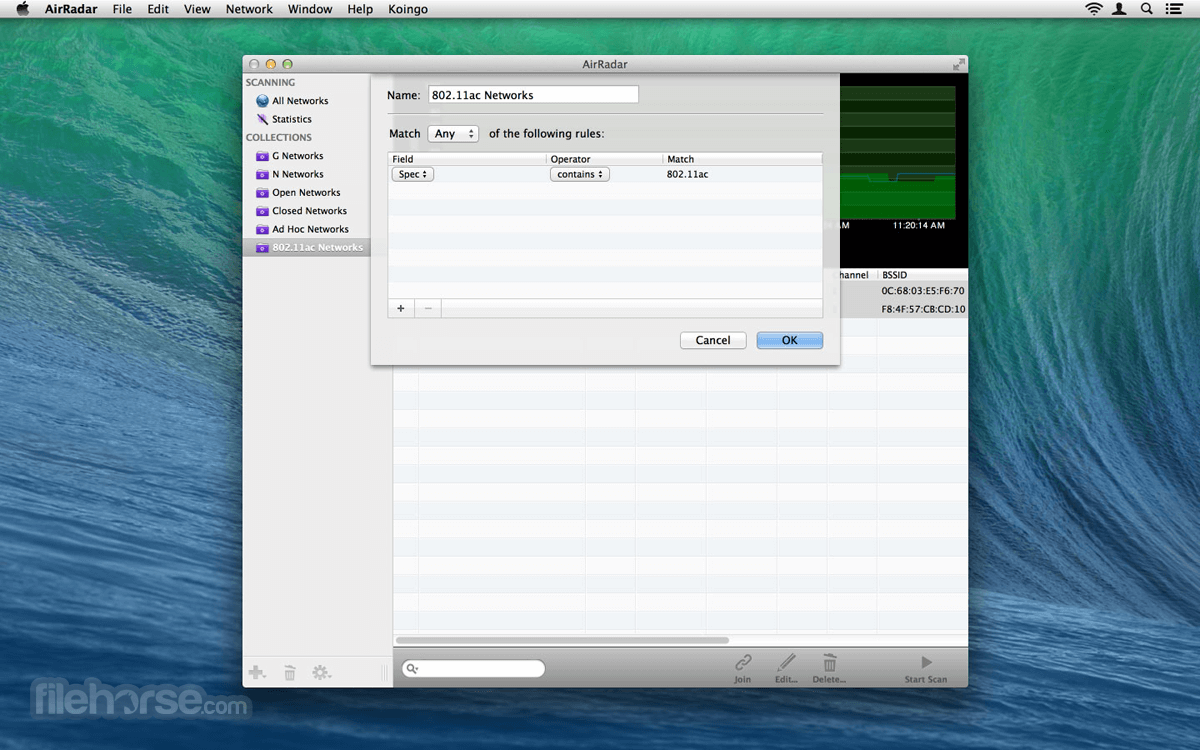Click Ad Hoc Networks collection folder icon
Screen dimensions: 1200x750
[262, 229]
